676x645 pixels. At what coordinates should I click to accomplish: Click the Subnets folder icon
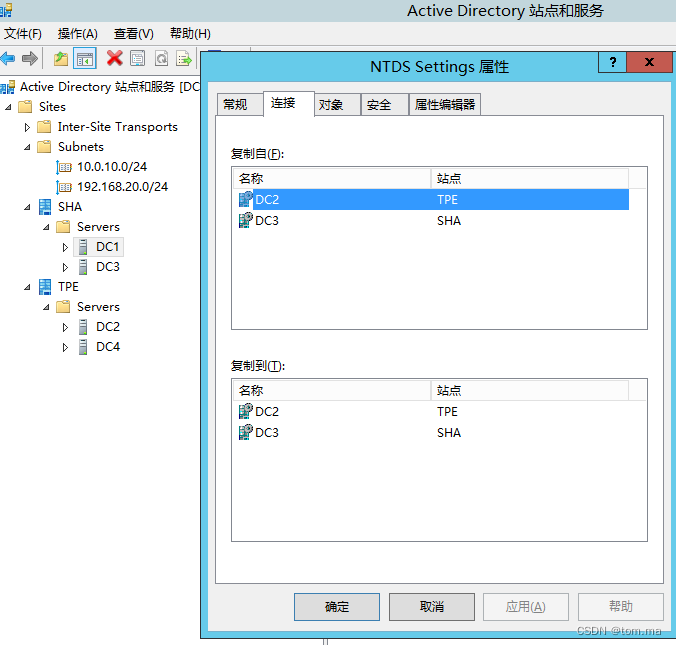pos(44,147)
